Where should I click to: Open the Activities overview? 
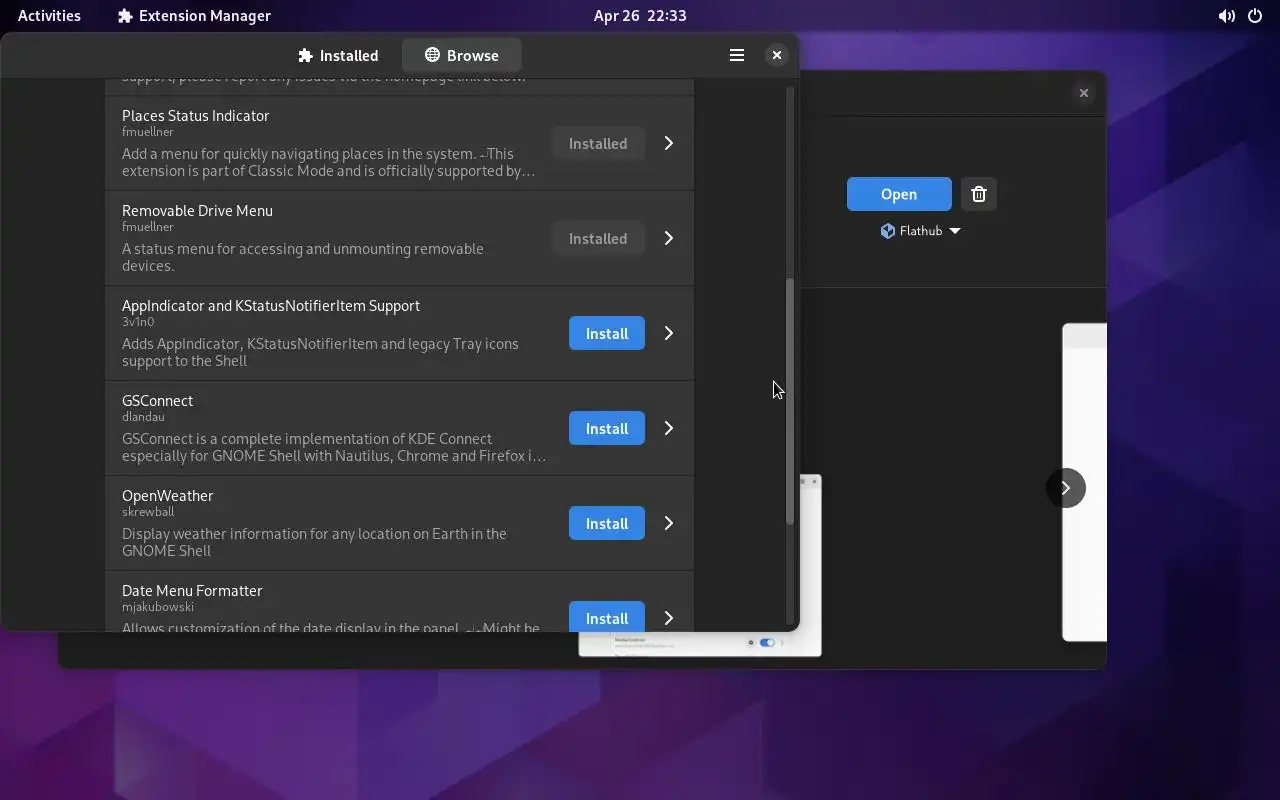49,16
